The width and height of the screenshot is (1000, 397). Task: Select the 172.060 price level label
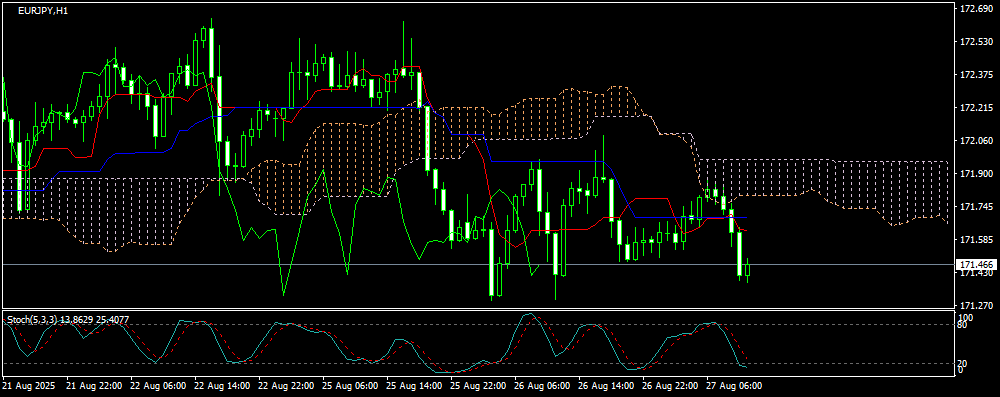click(977, 140)
